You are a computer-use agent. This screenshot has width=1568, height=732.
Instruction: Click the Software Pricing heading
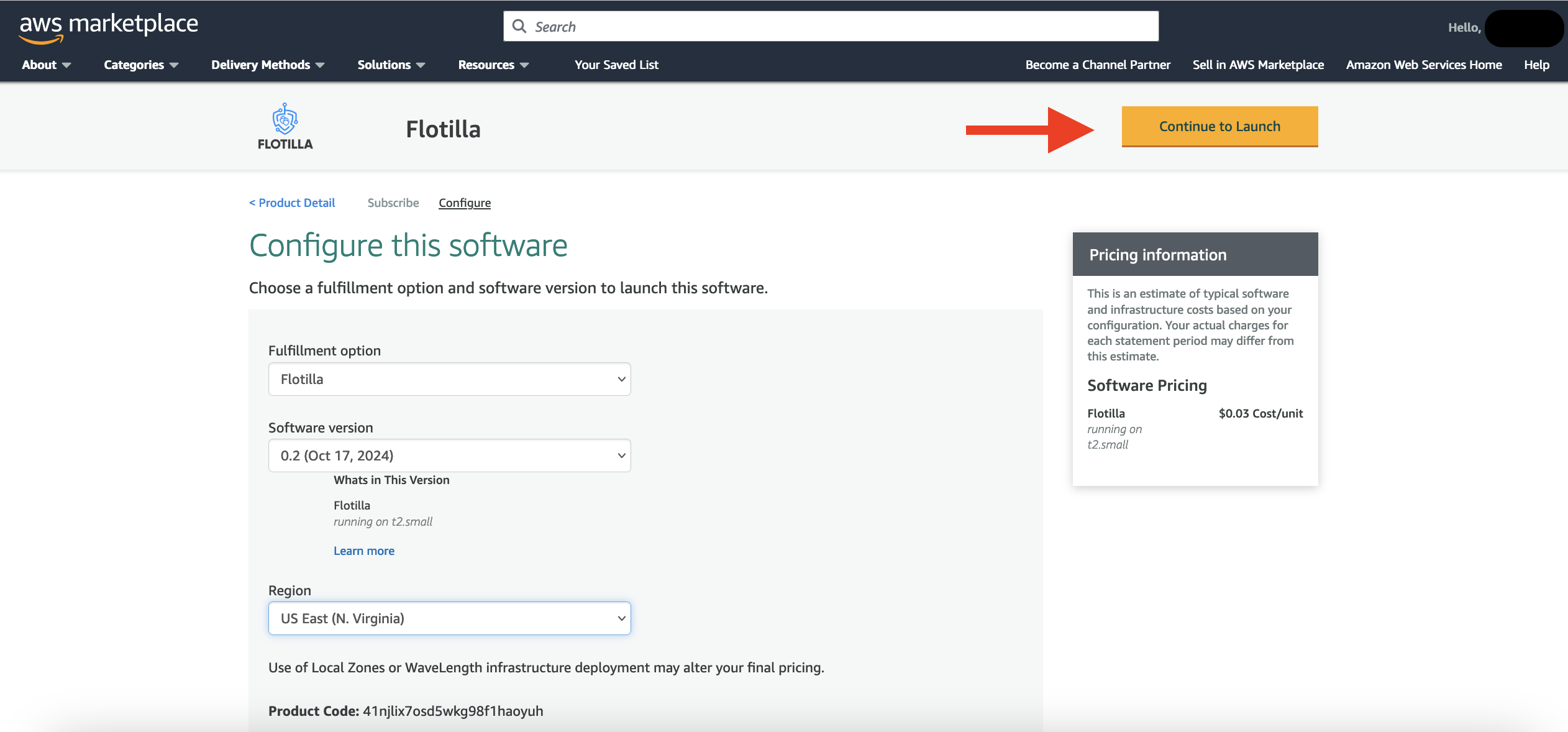point(1147,385)
